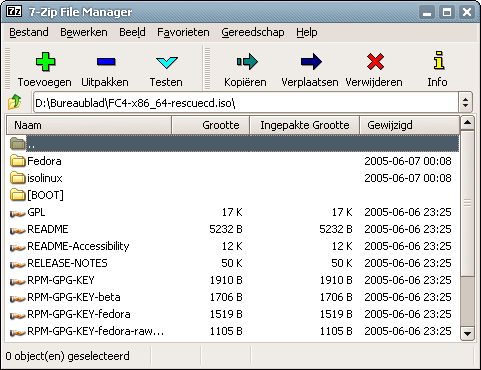The height and width of the screenshot is (370, 481).
Task: Click the RPM-GPG-KEY-fedora-raw... file icon
Action: coord(18,332)
